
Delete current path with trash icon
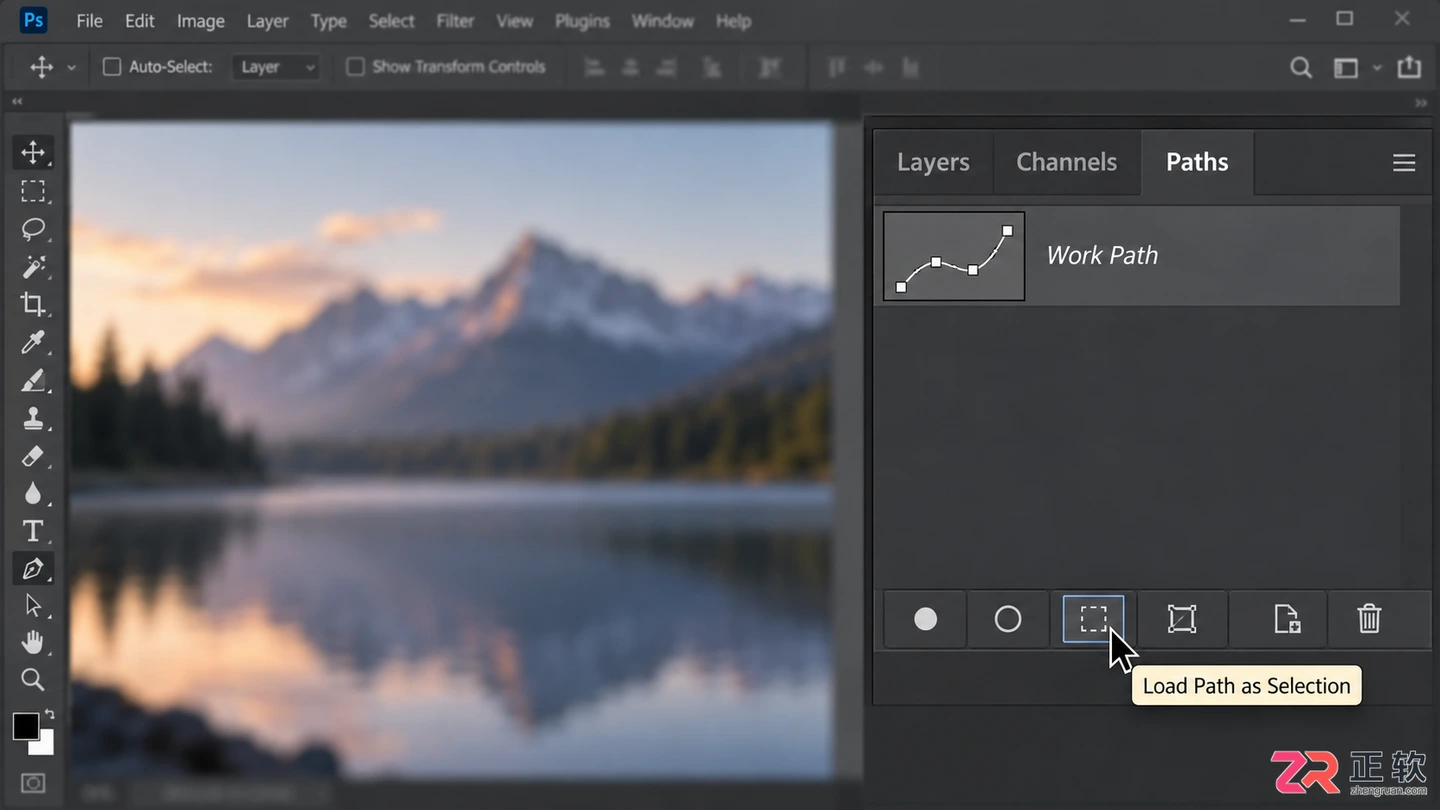click(1369, 619)
